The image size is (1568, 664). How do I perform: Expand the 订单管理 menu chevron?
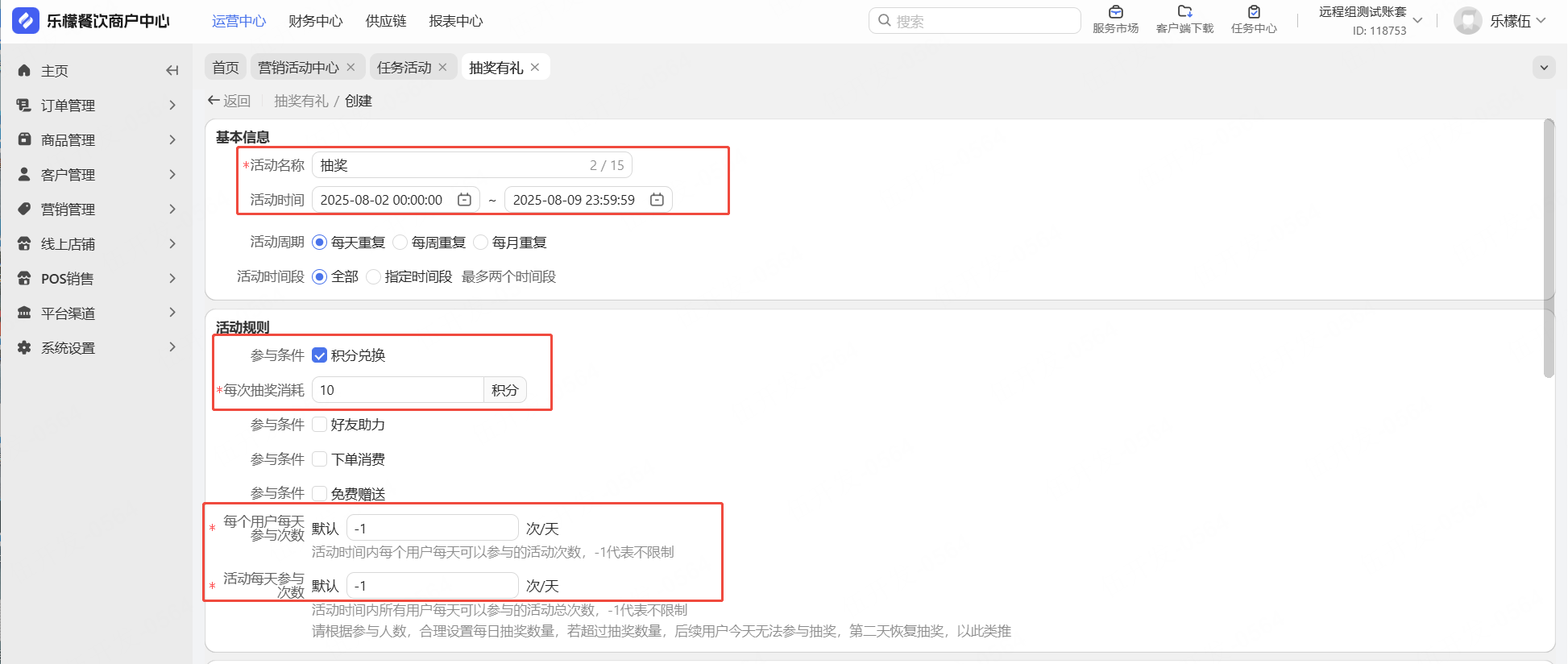point(172,106)
